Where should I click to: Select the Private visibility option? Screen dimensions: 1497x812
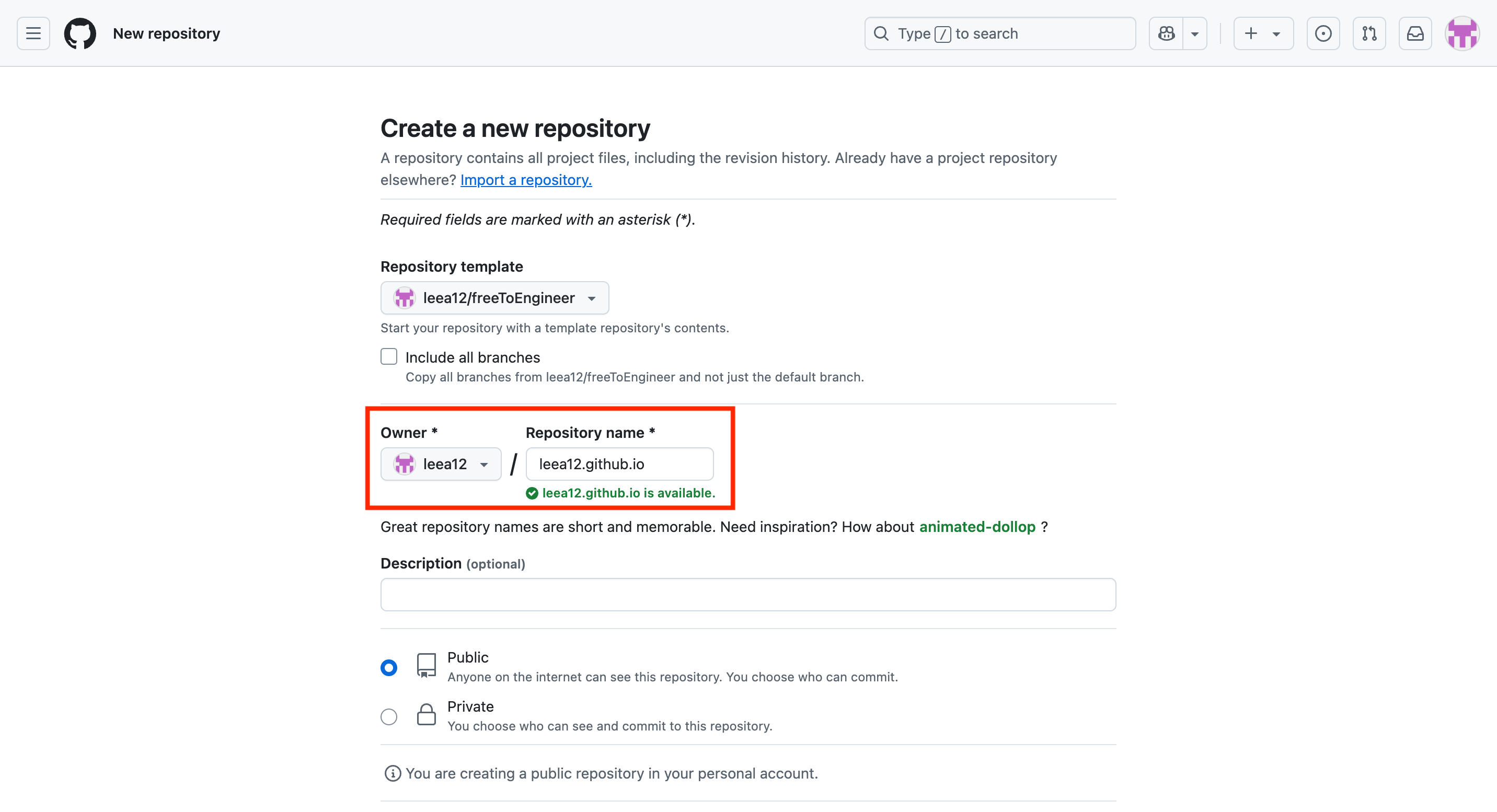coord(389,717)
